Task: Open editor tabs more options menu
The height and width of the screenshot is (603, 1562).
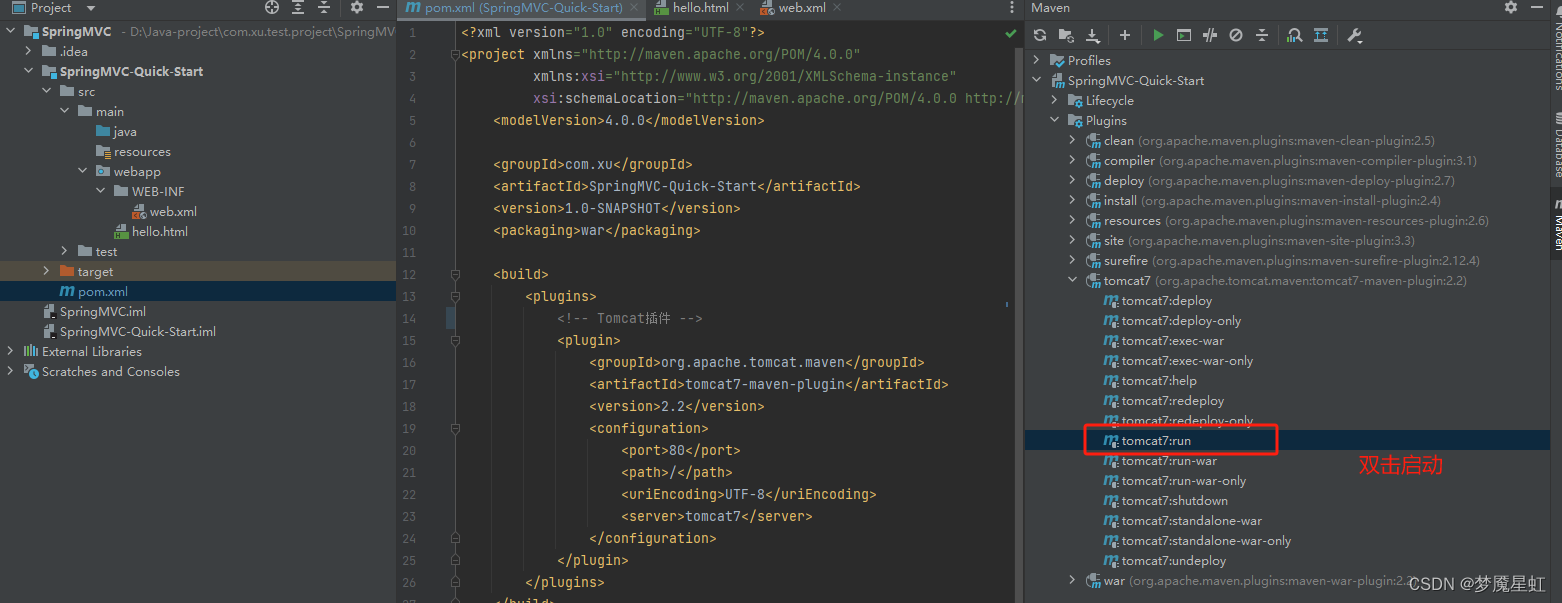Action: pos(1012,7)
